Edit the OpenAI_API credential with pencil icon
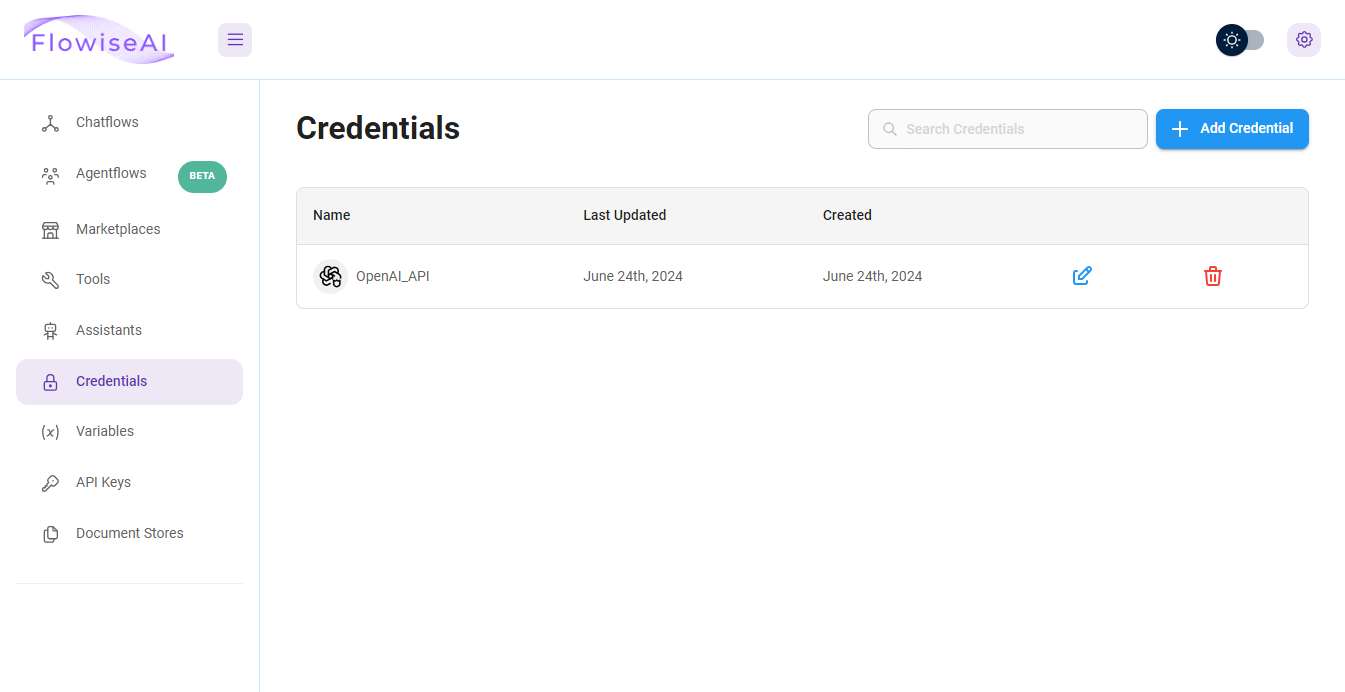 (1082, 276)
